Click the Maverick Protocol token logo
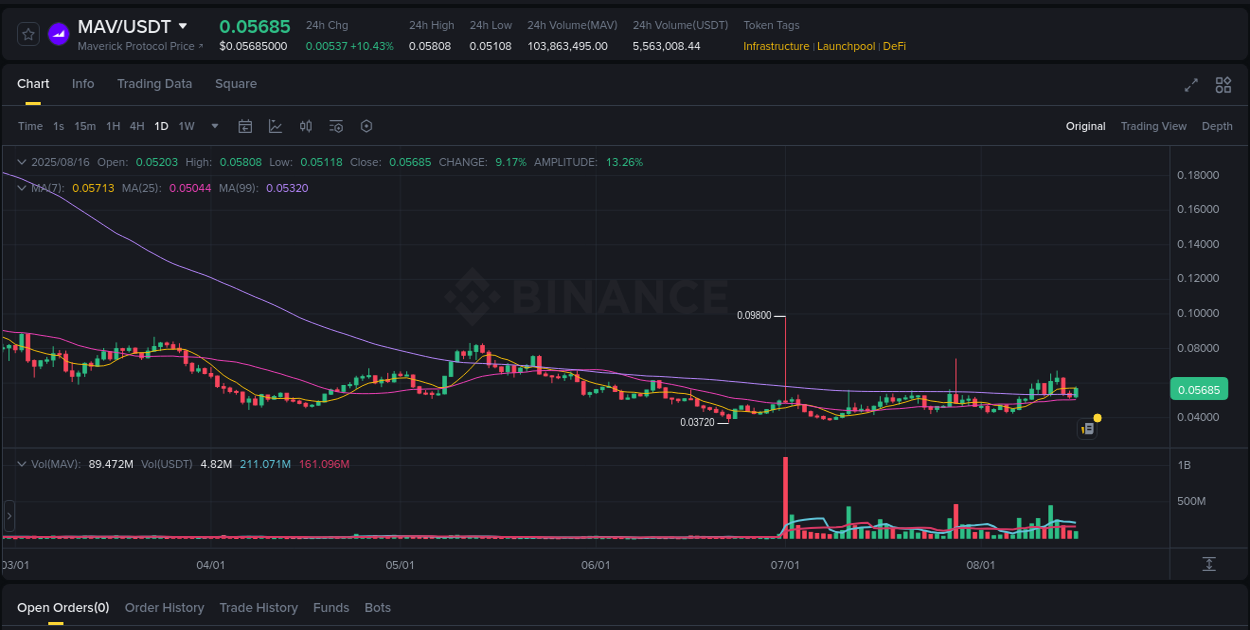The width and height of the screenshot is (1250, 630). pyautogui.click(x=58, y=34)
